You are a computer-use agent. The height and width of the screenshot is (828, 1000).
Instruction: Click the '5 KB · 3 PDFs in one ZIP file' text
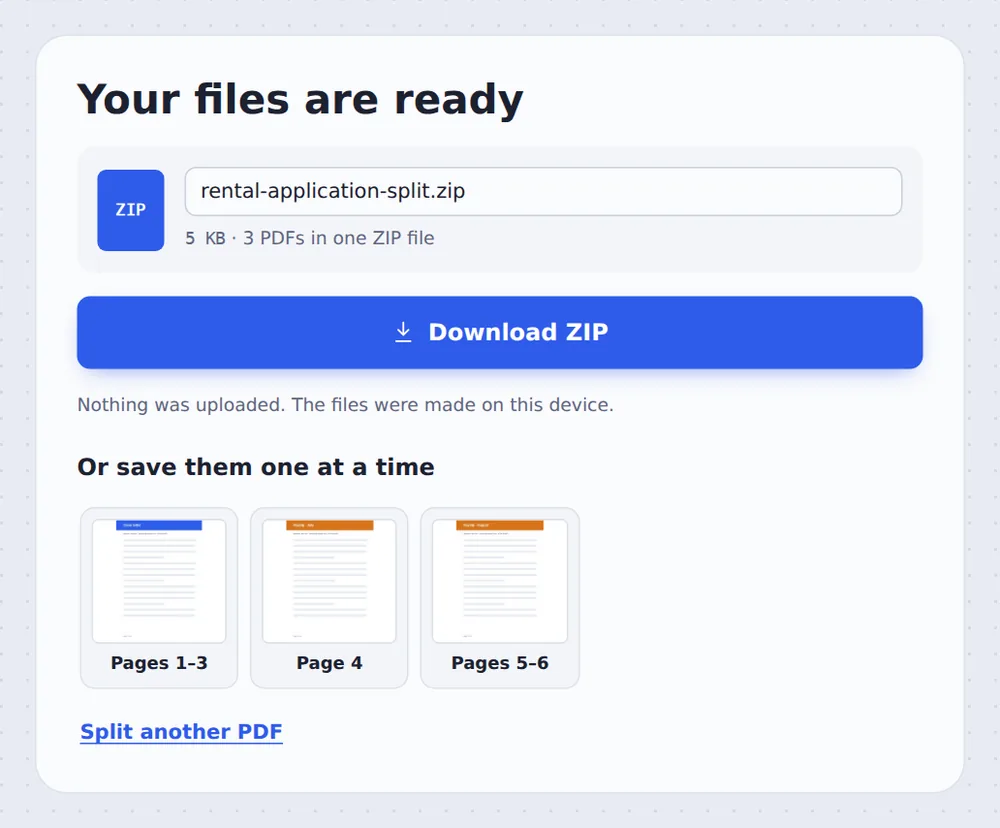[309, 238]
